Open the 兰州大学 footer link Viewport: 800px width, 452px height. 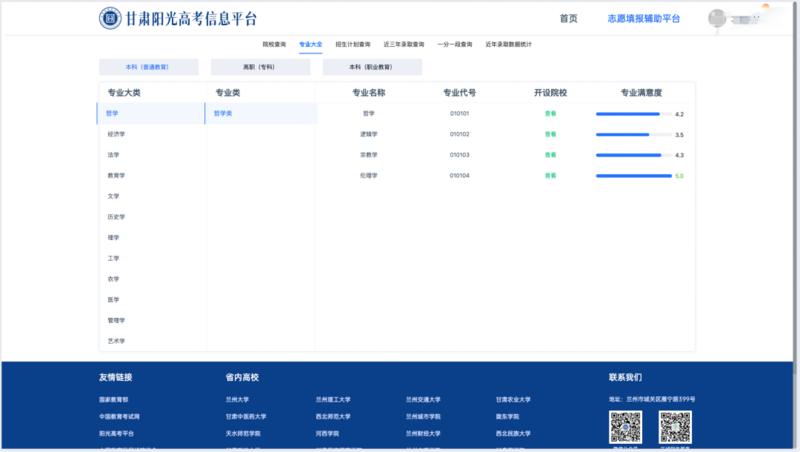pos(237,399)
